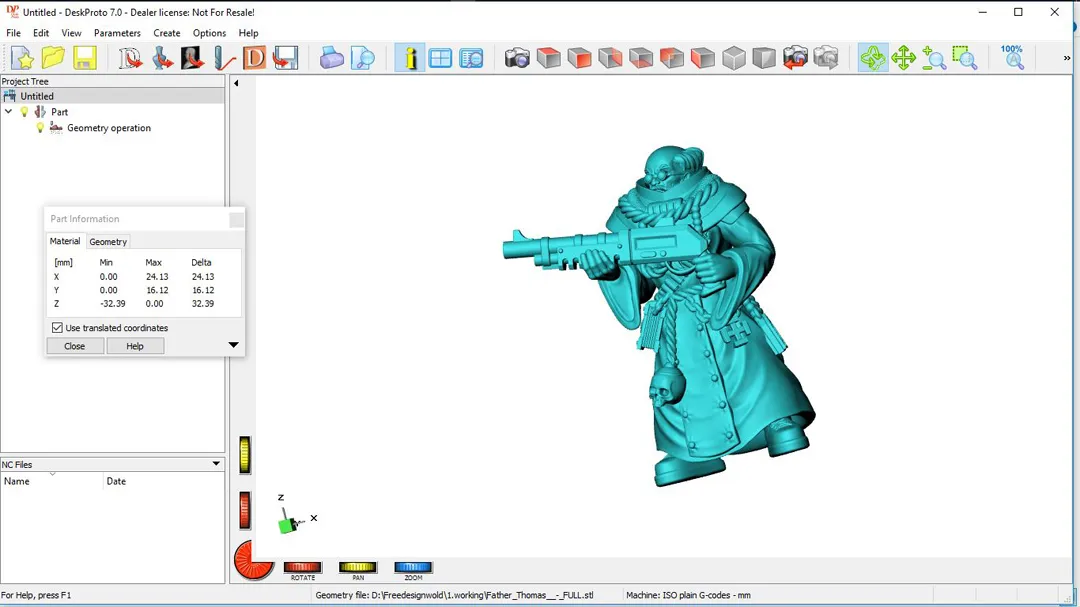Click the default view camera icon

pyautogui.click(x=517, y=59)
